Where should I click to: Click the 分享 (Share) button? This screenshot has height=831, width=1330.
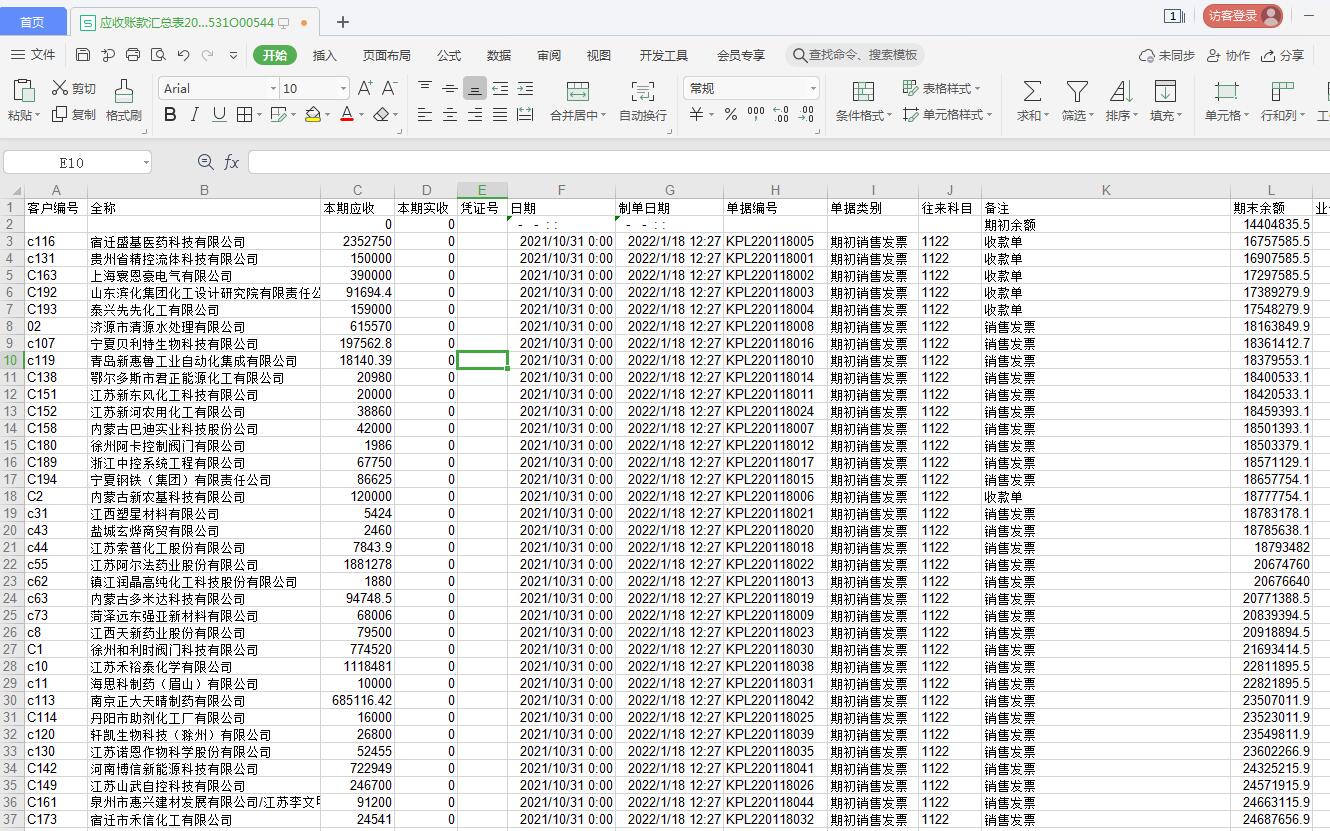point(1283,55)
